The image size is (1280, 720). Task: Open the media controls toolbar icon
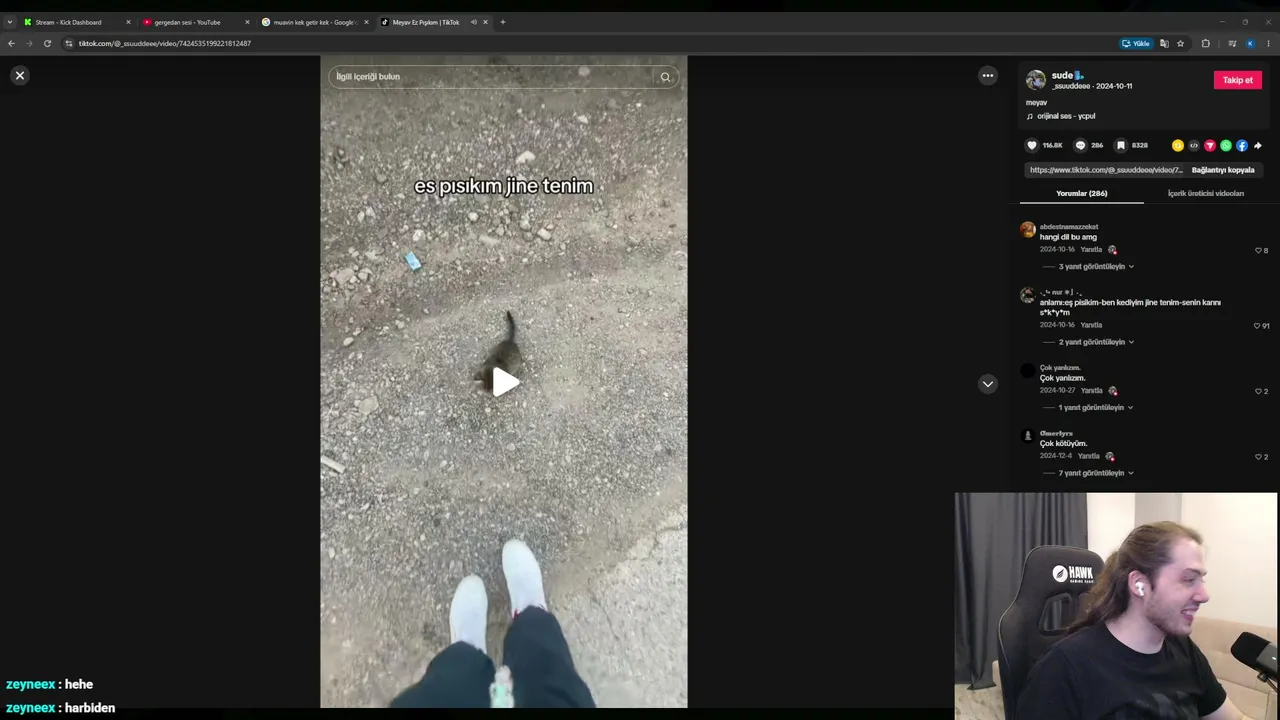click(1232, 44)
